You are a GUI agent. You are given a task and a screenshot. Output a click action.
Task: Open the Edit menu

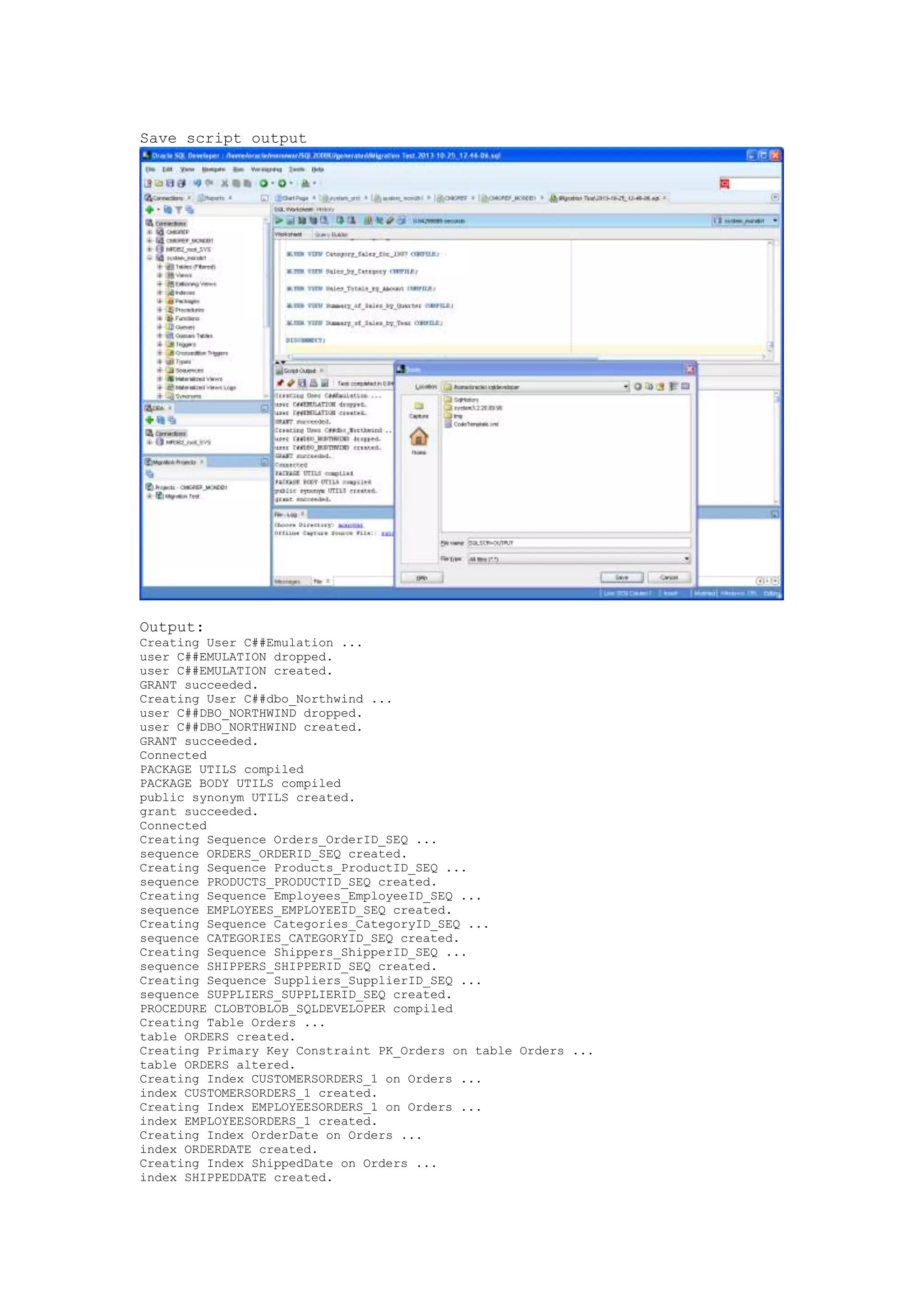pos(167,169)
